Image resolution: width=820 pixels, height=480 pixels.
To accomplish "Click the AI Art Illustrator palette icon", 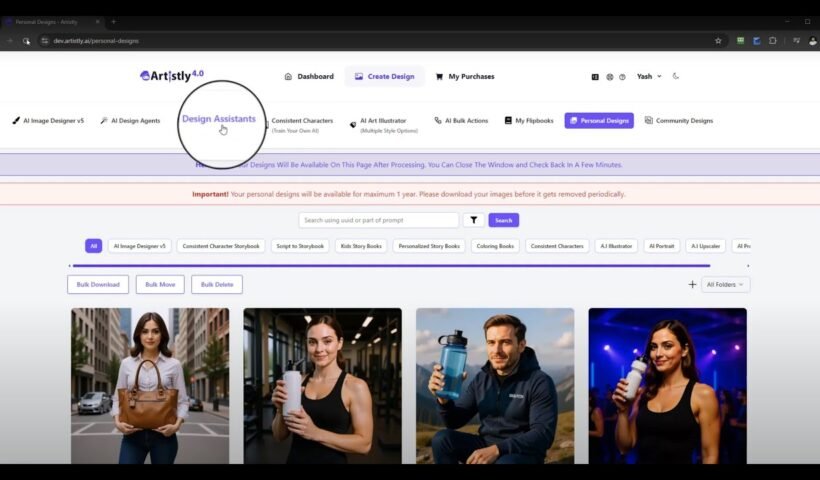I will pyautogui.click(x=353, y=124).
